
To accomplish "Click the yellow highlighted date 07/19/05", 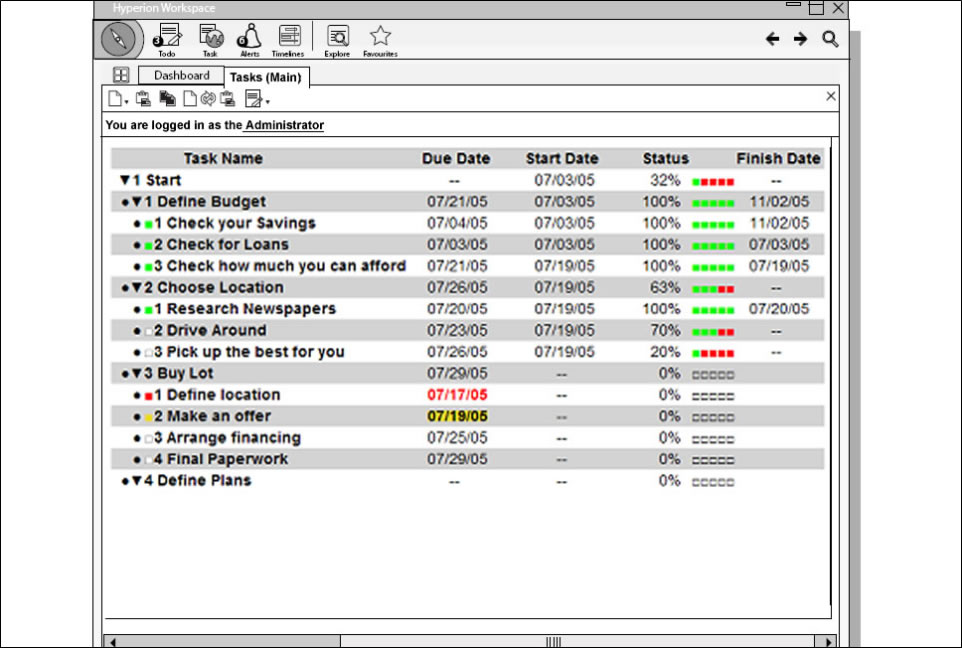I will 457,416.
